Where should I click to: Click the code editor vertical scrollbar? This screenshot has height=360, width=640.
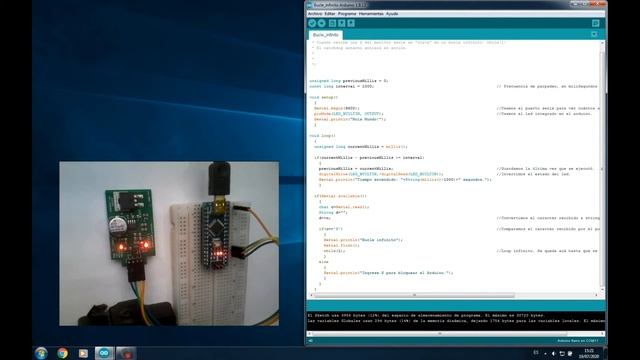coord(603,166)
